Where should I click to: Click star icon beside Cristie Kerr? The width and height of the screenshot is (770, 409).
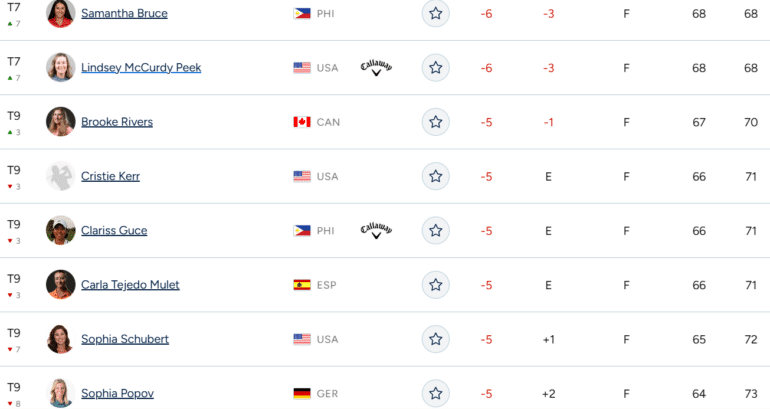436,176
